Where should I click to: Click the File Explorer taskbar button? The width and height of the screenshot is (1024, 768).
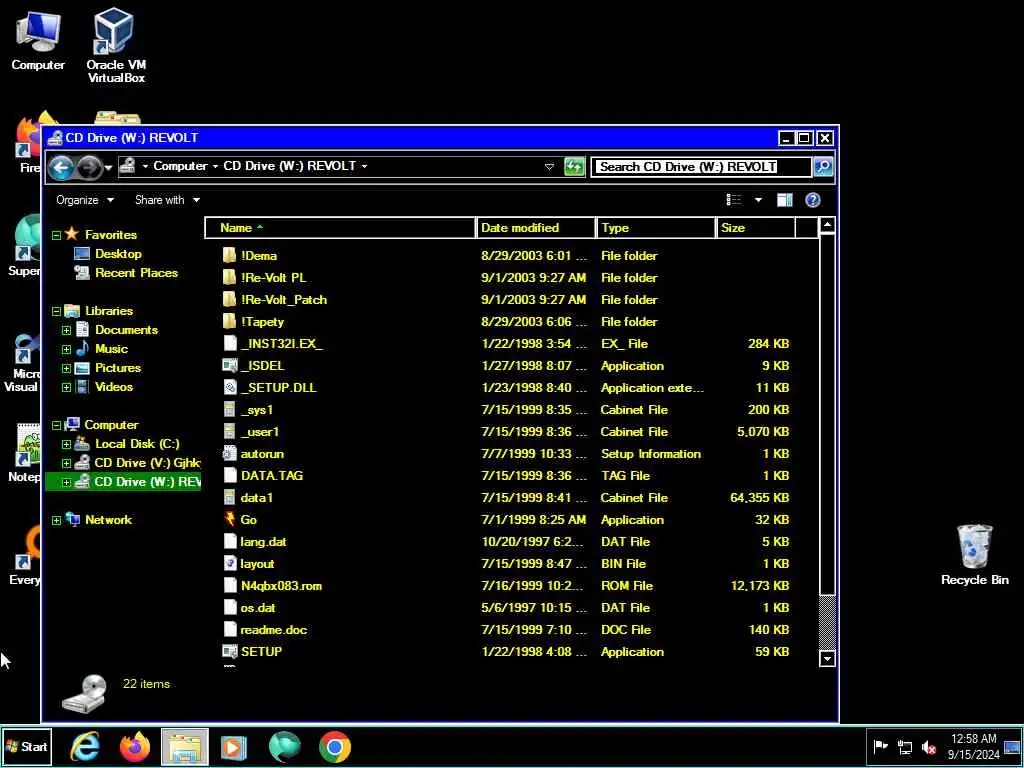click(184, 746)
